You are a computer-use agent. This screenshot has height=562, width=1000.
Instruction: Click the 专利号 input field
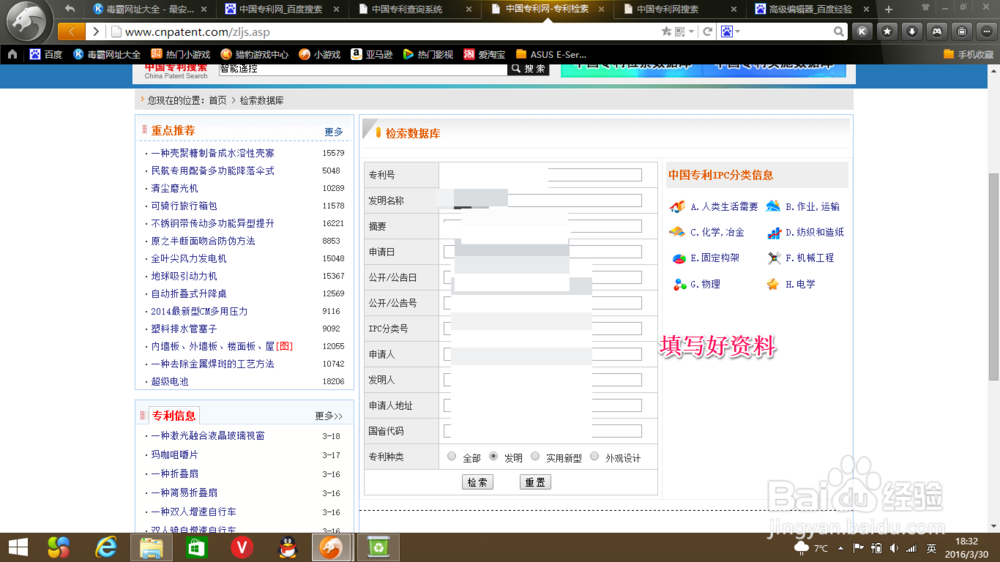[542, 175]
